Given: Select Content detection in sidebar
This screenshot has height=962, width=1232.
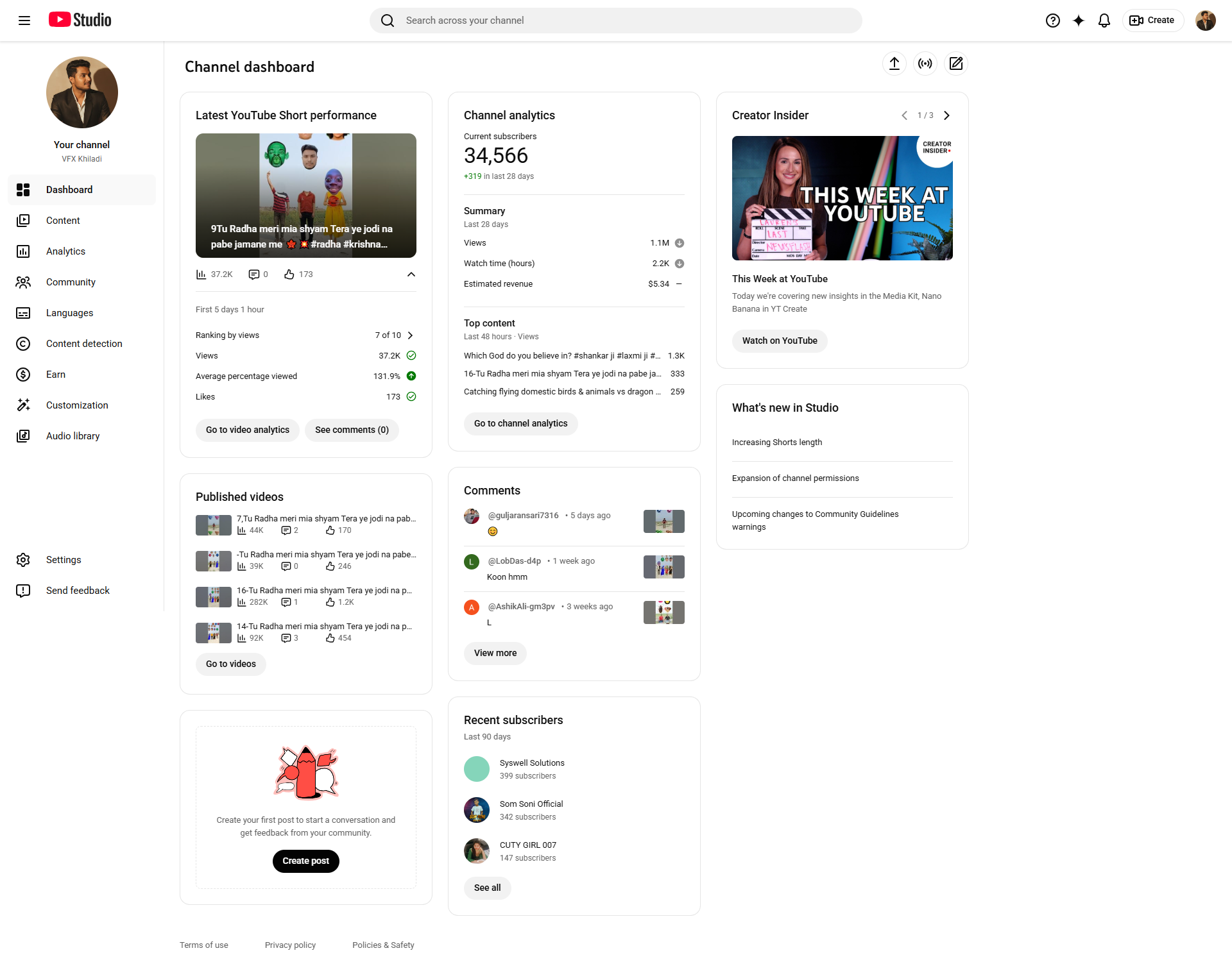Looking at the screenshot, I should tap(84, 344).
